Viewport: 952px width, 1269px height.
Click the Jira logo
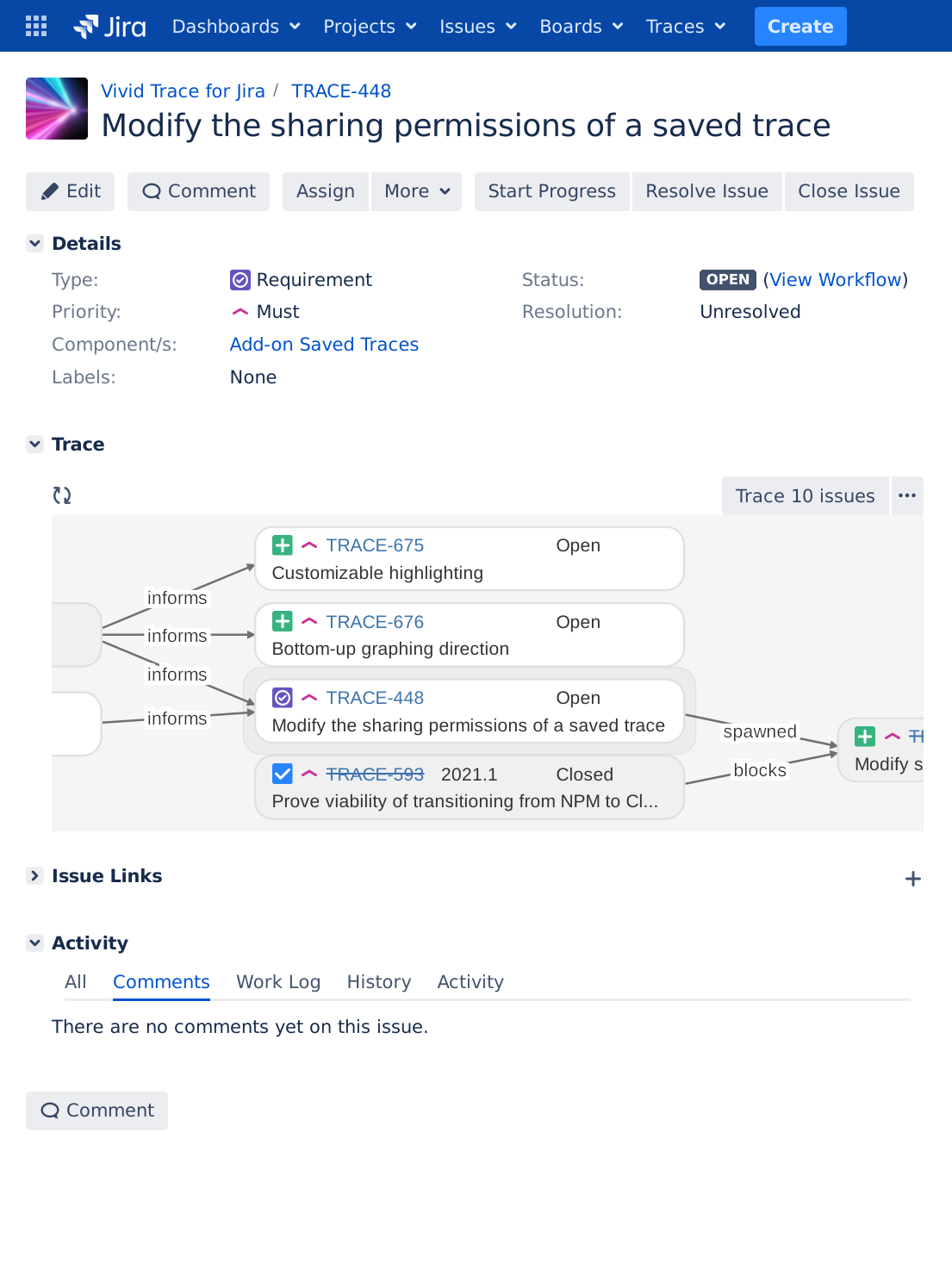pos(110,27)
